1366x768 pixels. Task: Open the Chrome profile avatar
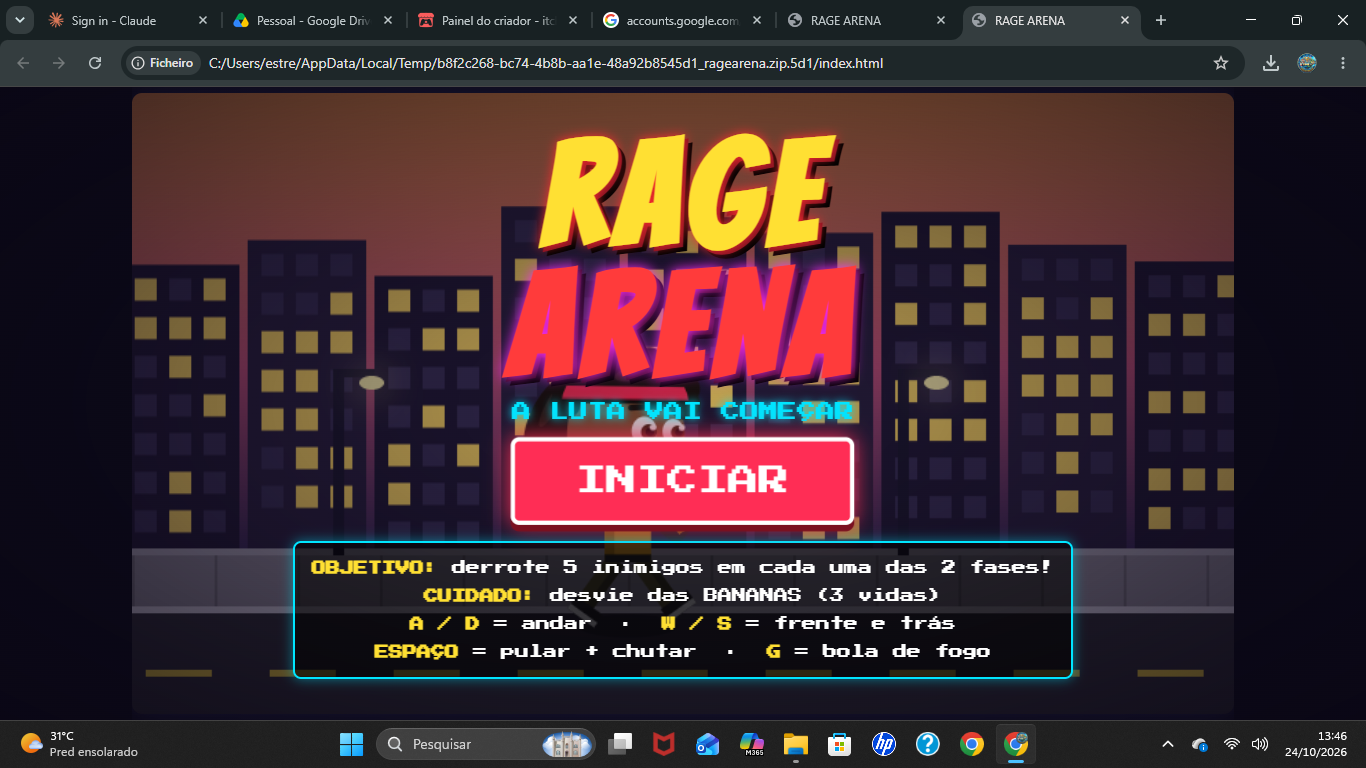pyautogui.click(x=1307, y=63)
